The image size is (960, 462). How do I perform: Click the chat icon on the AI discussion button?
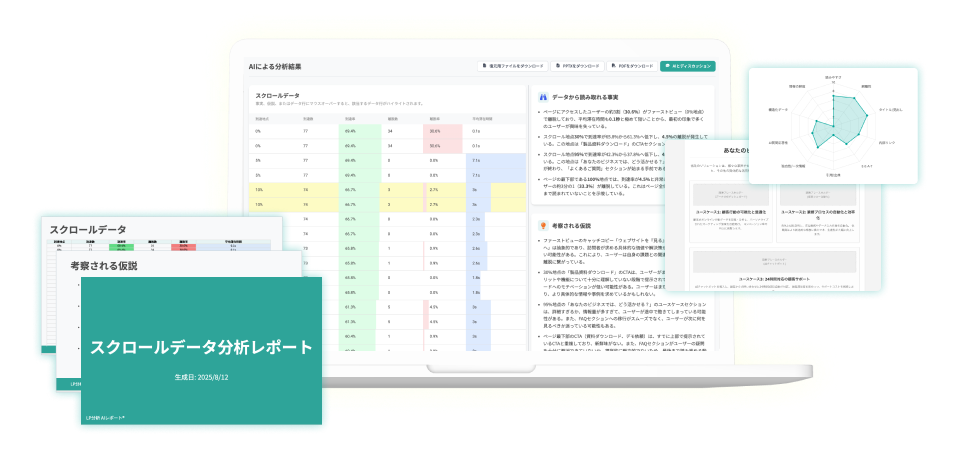[669, 66]
